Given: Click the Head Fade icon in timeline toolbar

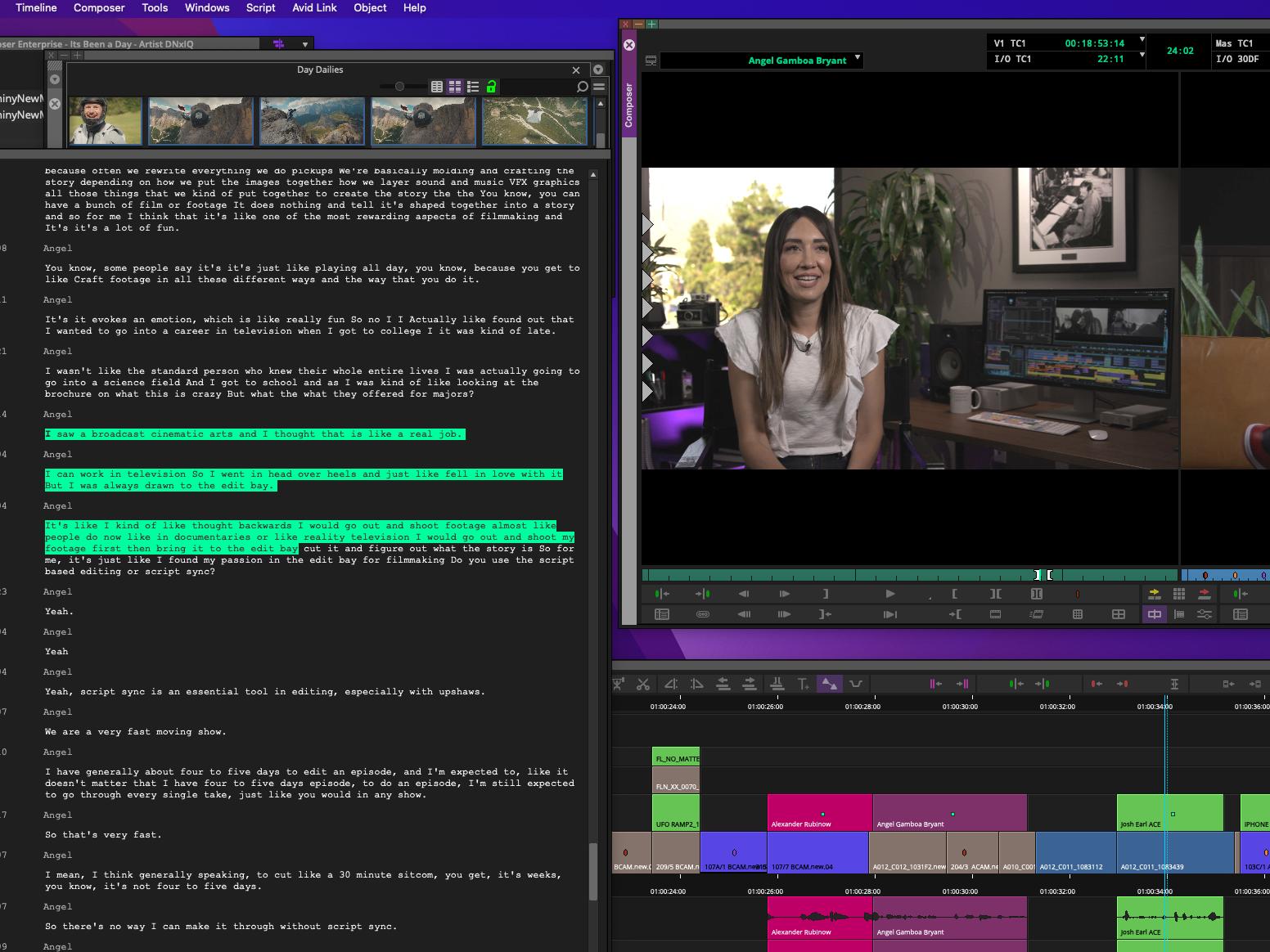Looking at the screenshot, I should (671, 684).
